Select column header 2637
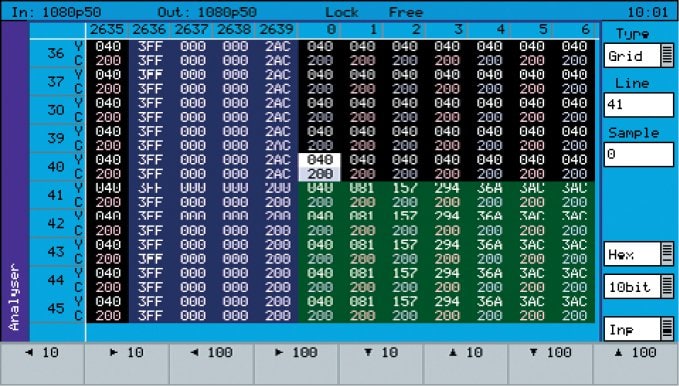679x386 pixels. point(191,29)
